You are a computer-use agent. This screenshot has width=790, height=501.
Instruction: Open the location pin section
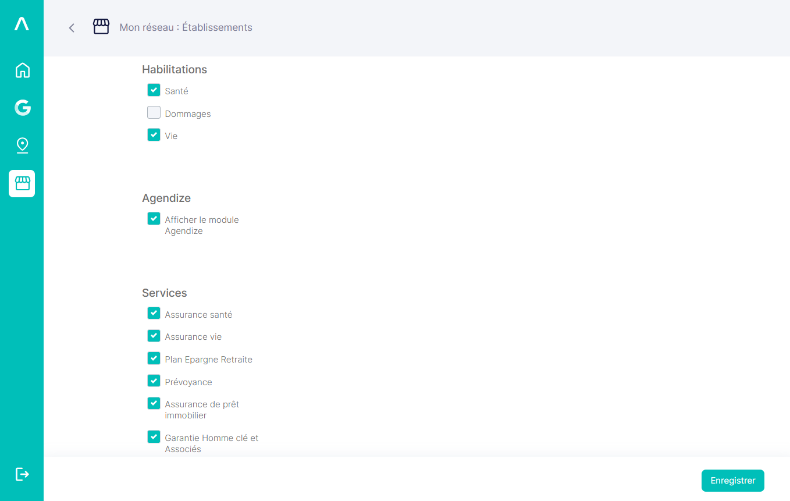[22, 145]
